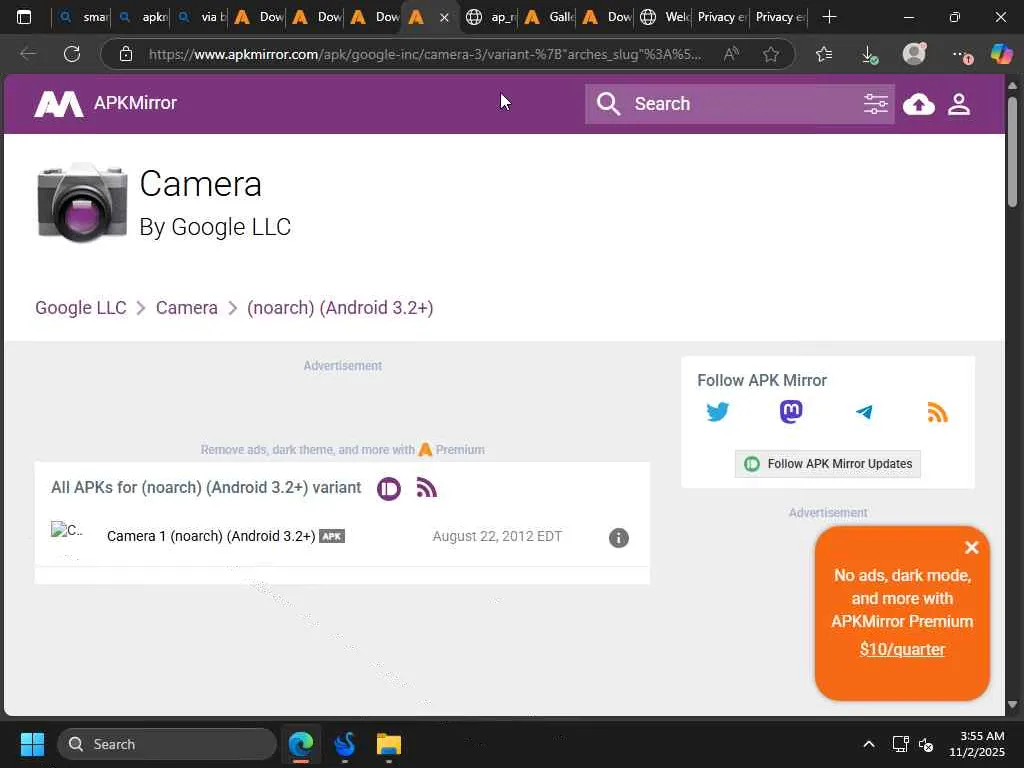Go to Google LLC breadcrumb
1024x768 pixels.
(x=80, y=308)
